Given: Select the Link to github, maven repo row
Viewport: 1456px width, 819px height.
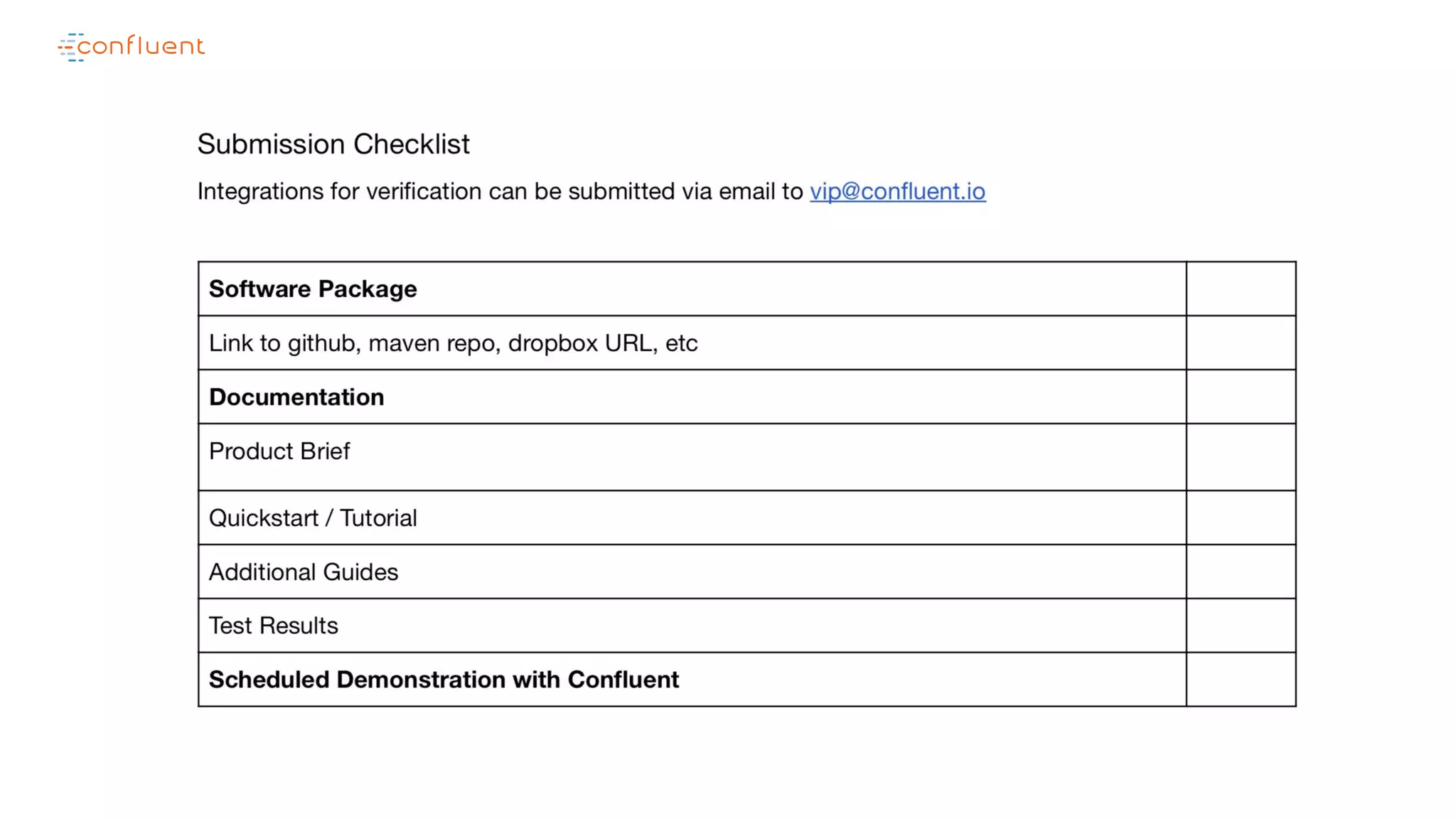Looking at the screenshot, I should pos(453,343).
